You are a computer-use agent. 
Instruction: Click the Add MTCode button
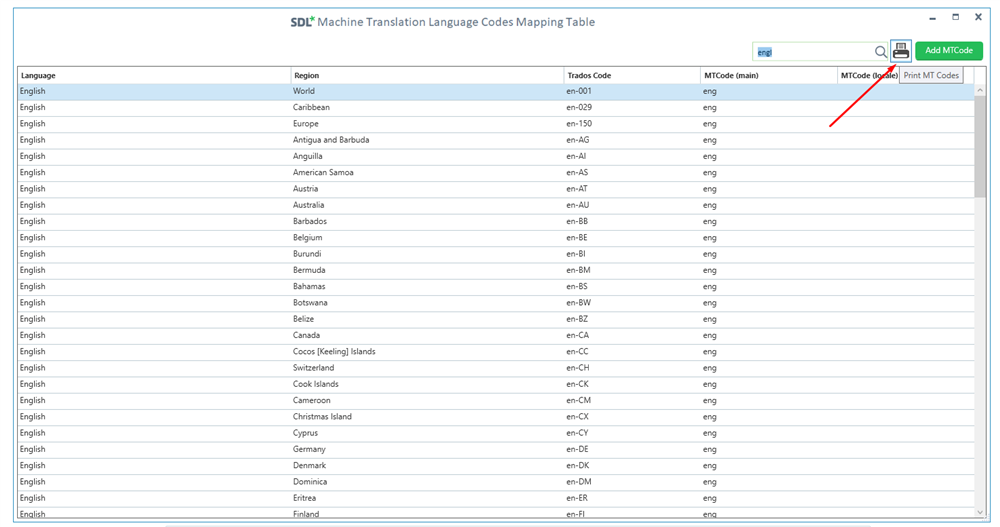coord(948,50)
